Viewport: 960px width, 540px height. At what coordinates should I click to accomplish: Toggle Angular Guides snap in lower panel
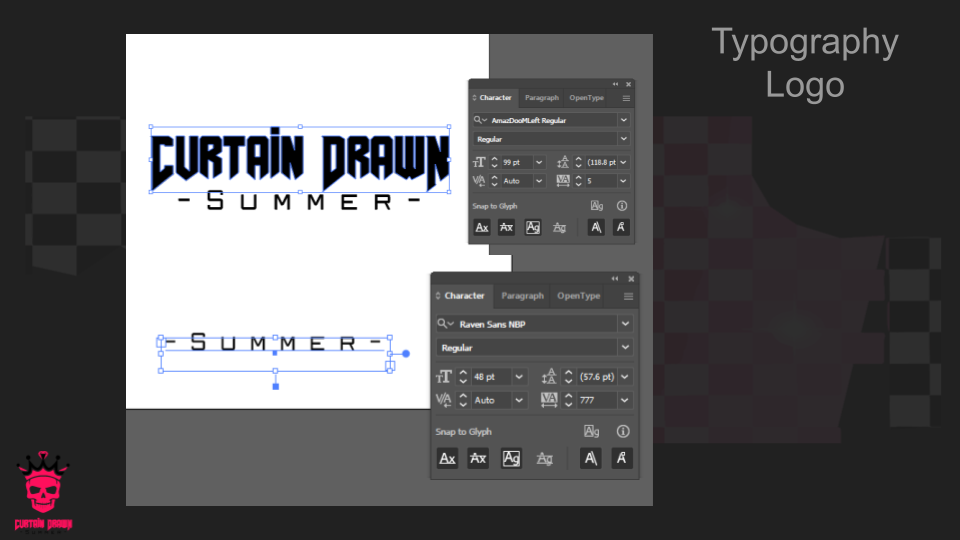[590, 458]
